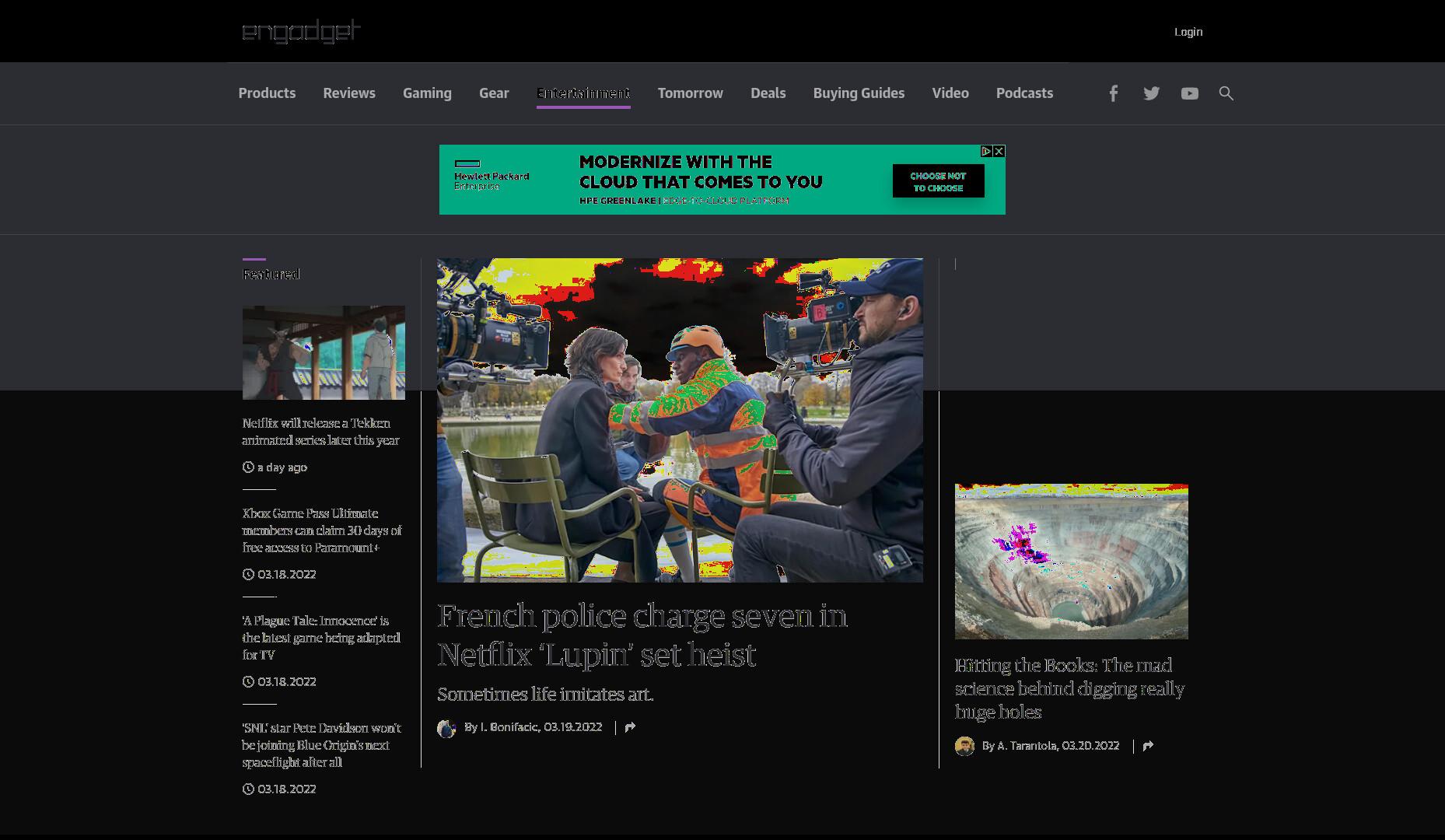Share the Lupin heist article

pyautogui.click(x=630, y=727)
